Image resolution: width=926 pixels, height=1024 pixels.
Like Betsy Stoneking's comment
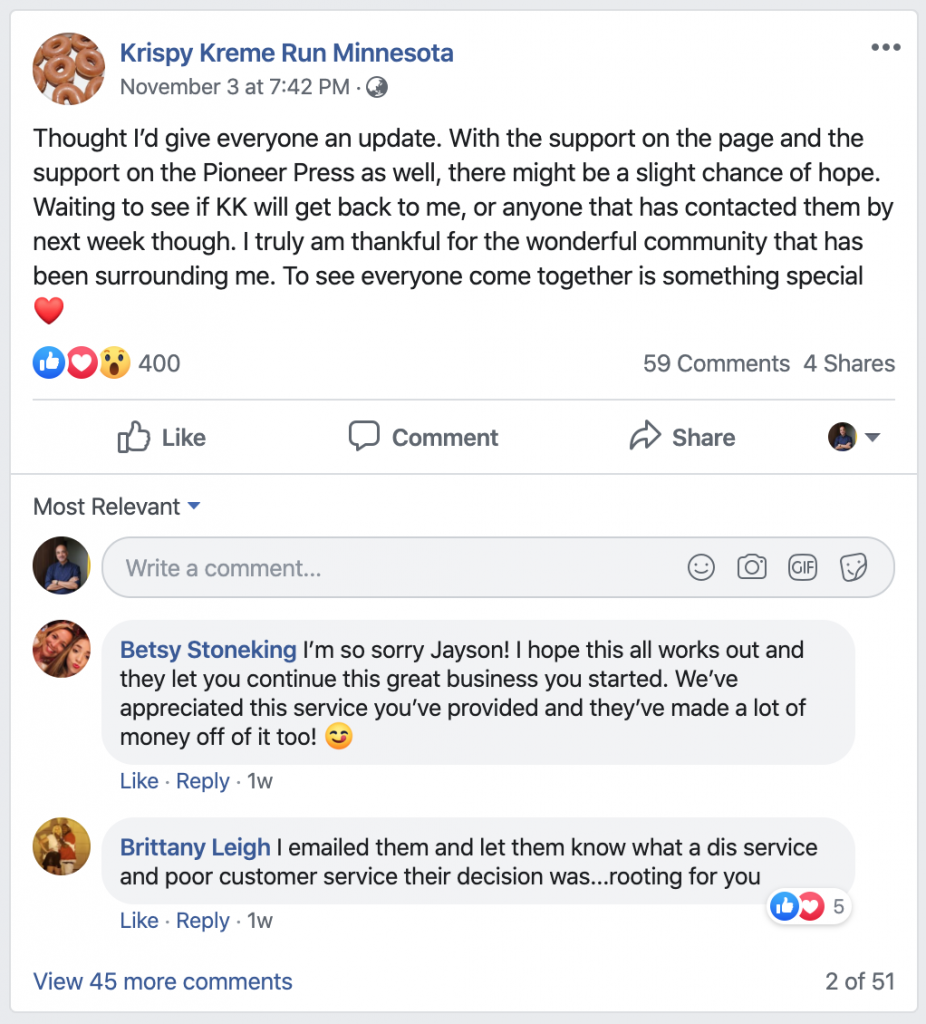[139, 781]
